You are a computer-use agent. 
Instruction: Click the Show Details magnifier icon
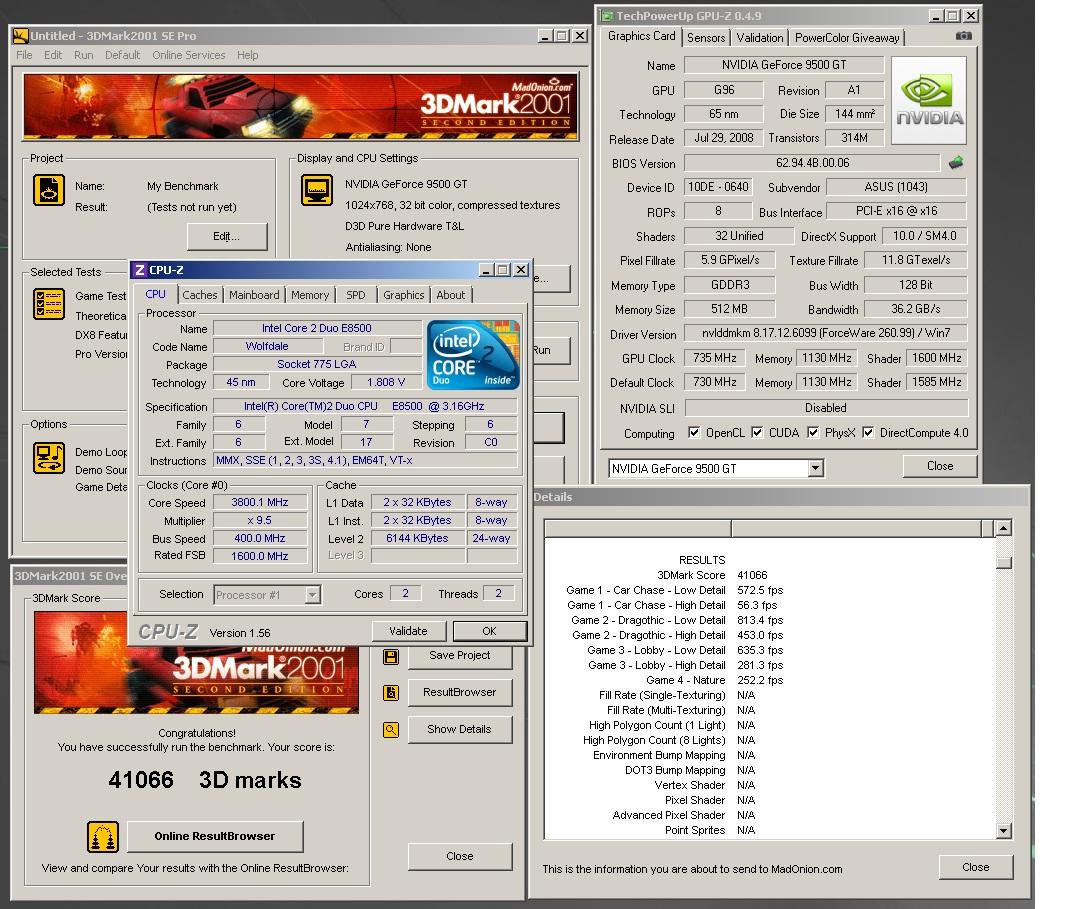point(391,730)
